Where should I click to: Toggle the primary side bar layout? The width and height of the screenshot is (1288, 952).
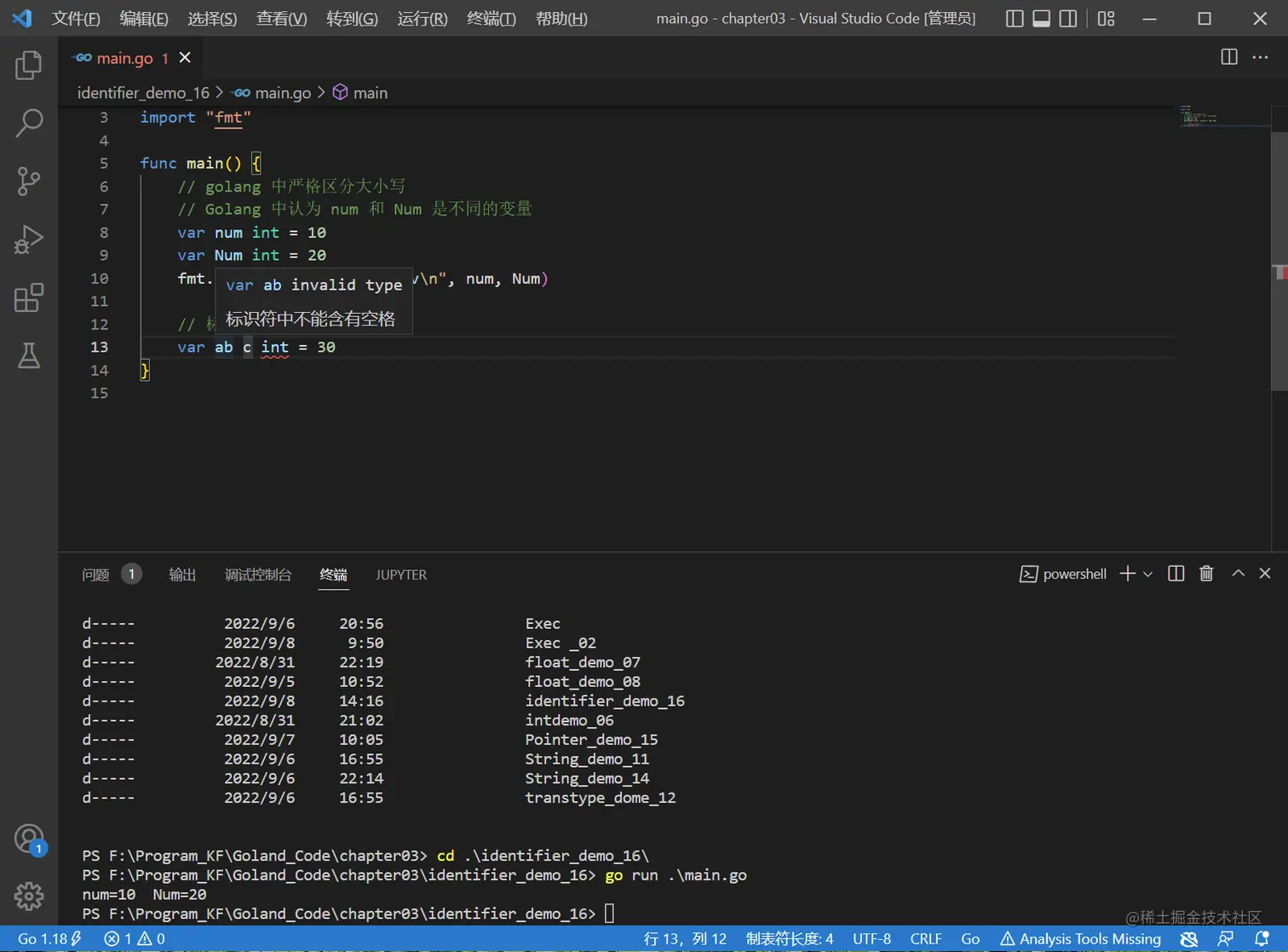pos(1015,19)
